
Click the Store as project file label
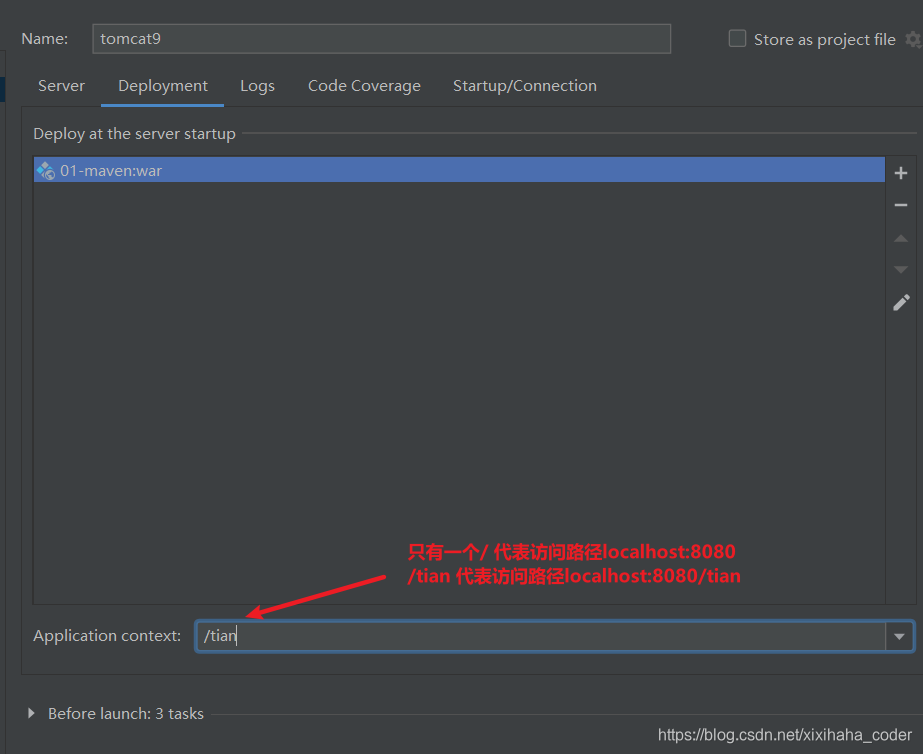[825, 40]
